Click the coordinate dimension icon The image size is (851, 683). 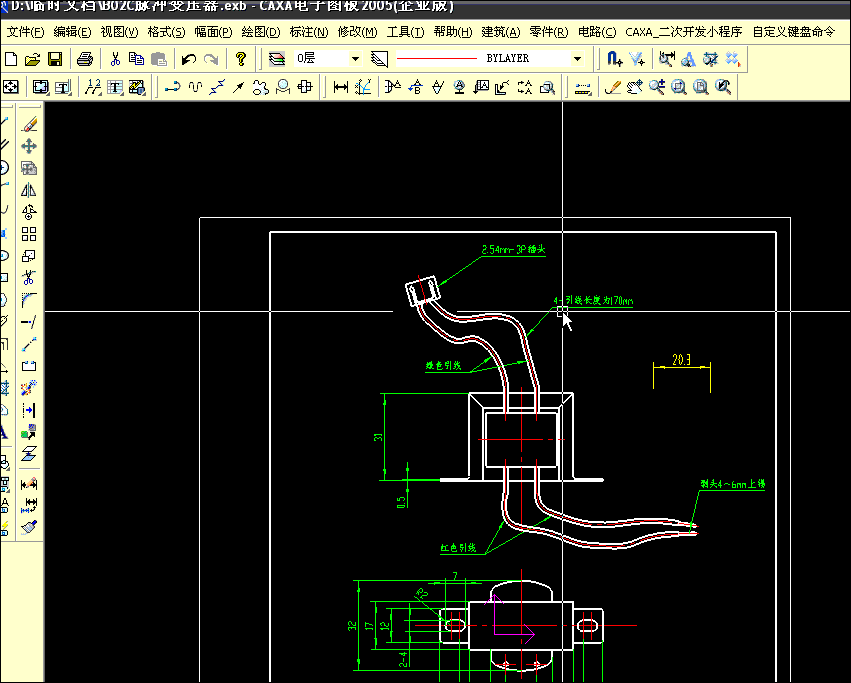point(363,87)
